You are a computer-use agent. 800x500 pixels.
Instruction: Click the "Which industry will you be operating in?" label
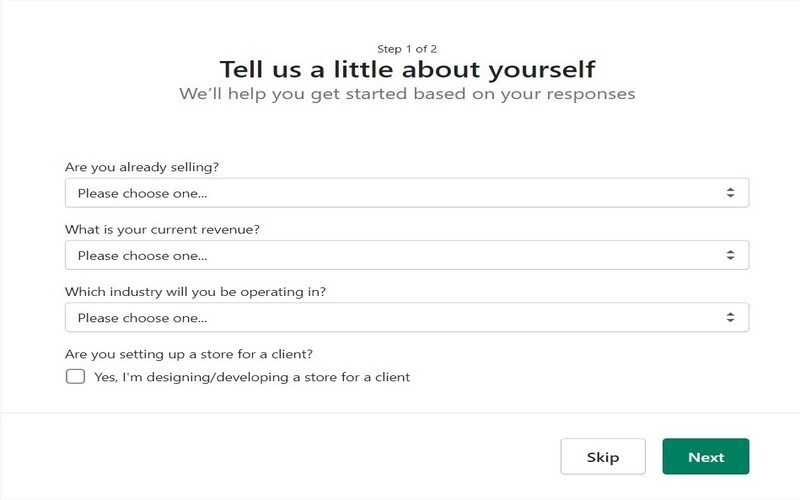pyautogui.click(x=196, y=292)
